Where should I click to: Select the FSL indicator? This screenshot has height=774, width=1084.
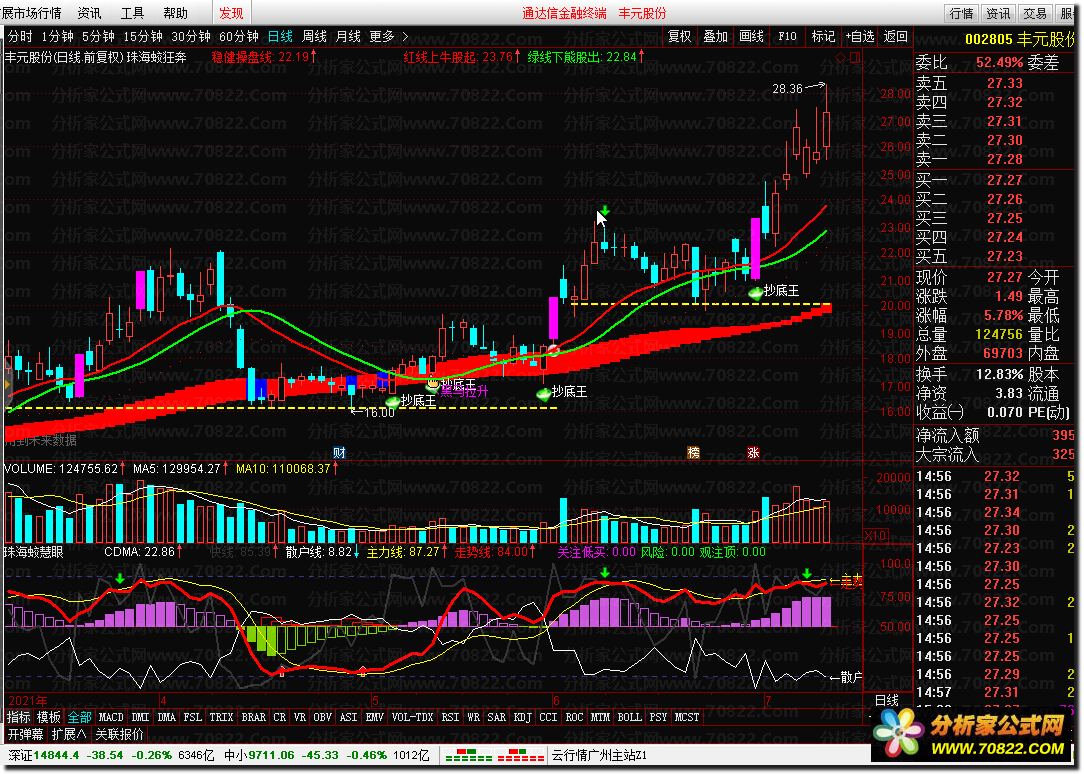[193, 717]
